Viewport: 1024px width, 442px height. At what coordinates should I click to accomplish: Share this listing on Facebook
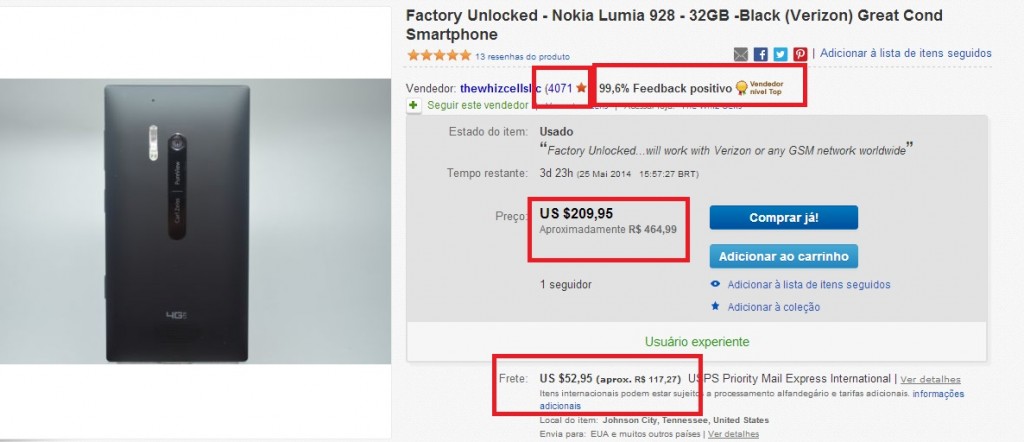pyautogui.click(x=760, y=54)
